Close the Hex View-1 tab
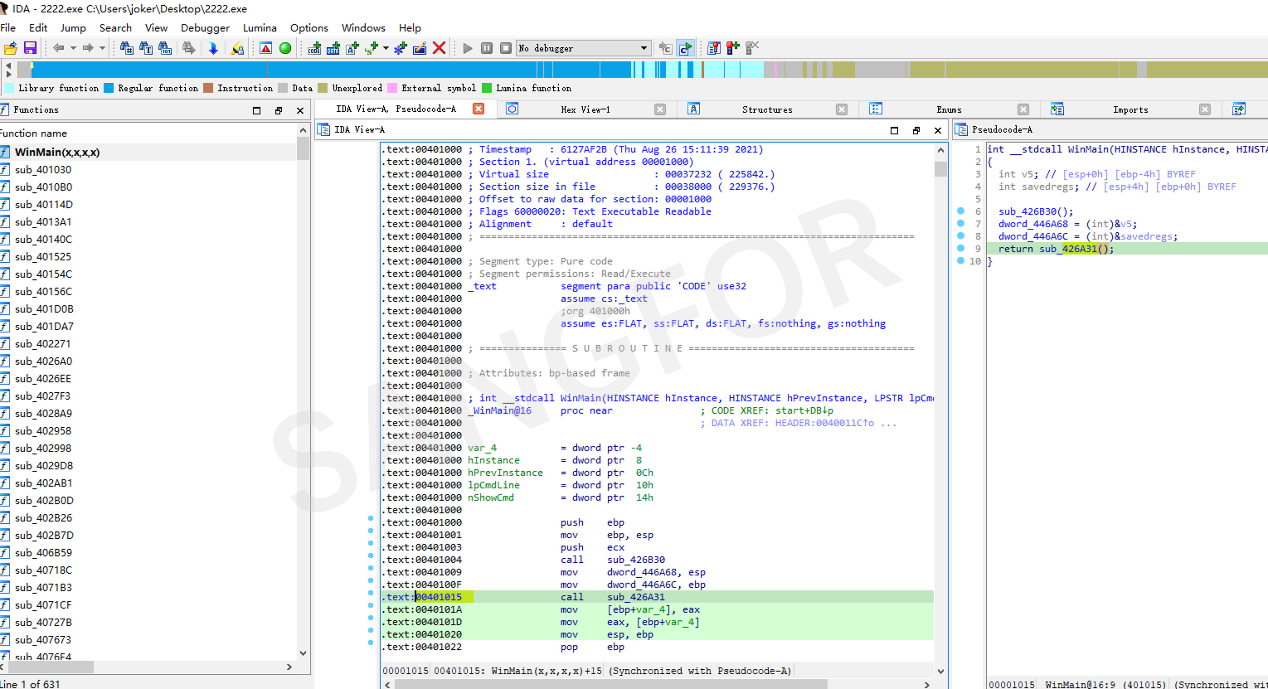The image size is (1268, 689). pyautogui.click(x=660, y=109)
